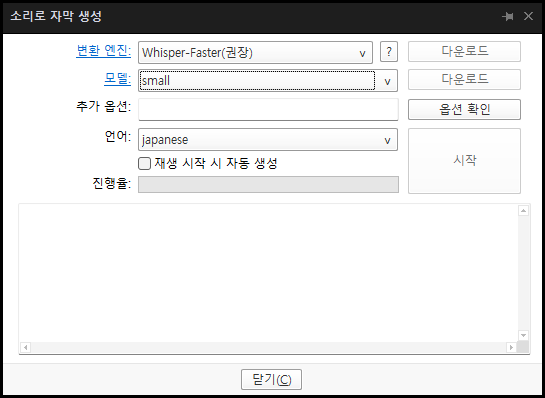This screenshot has height=398, width=545.
Task: Close the 소리로 자막 생성 dialog
Action: click(528, 16)
